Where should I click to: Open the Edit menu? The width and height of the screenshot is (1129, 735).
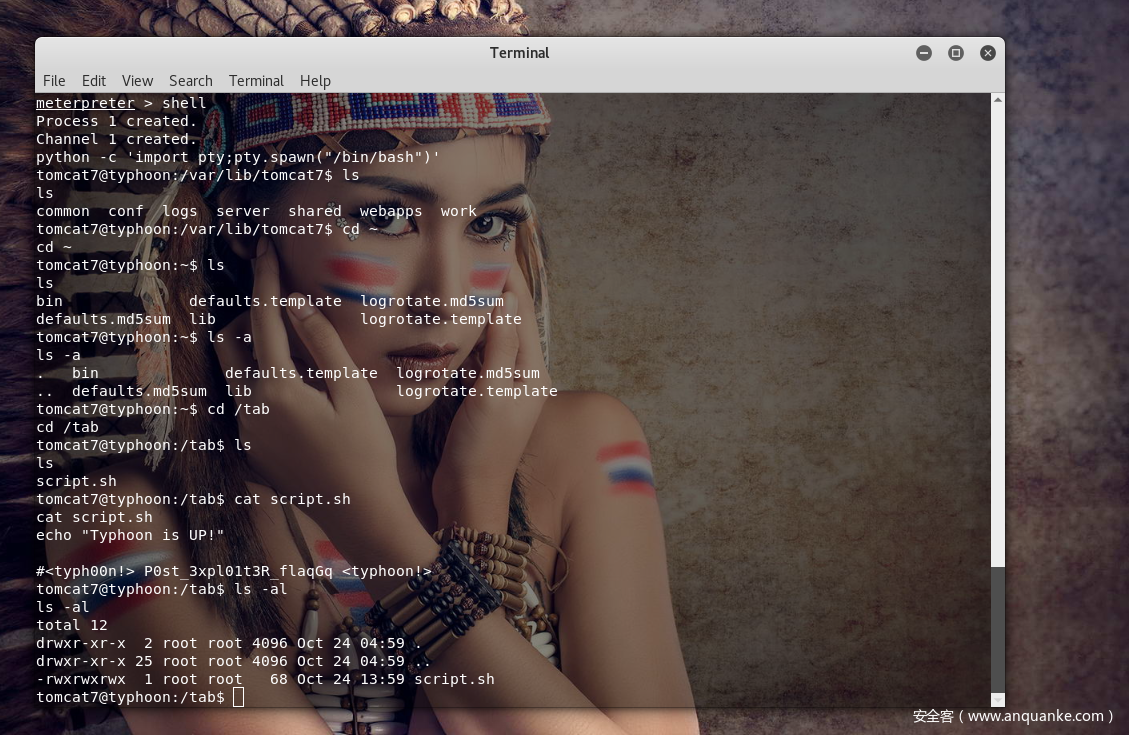[94, 81]
